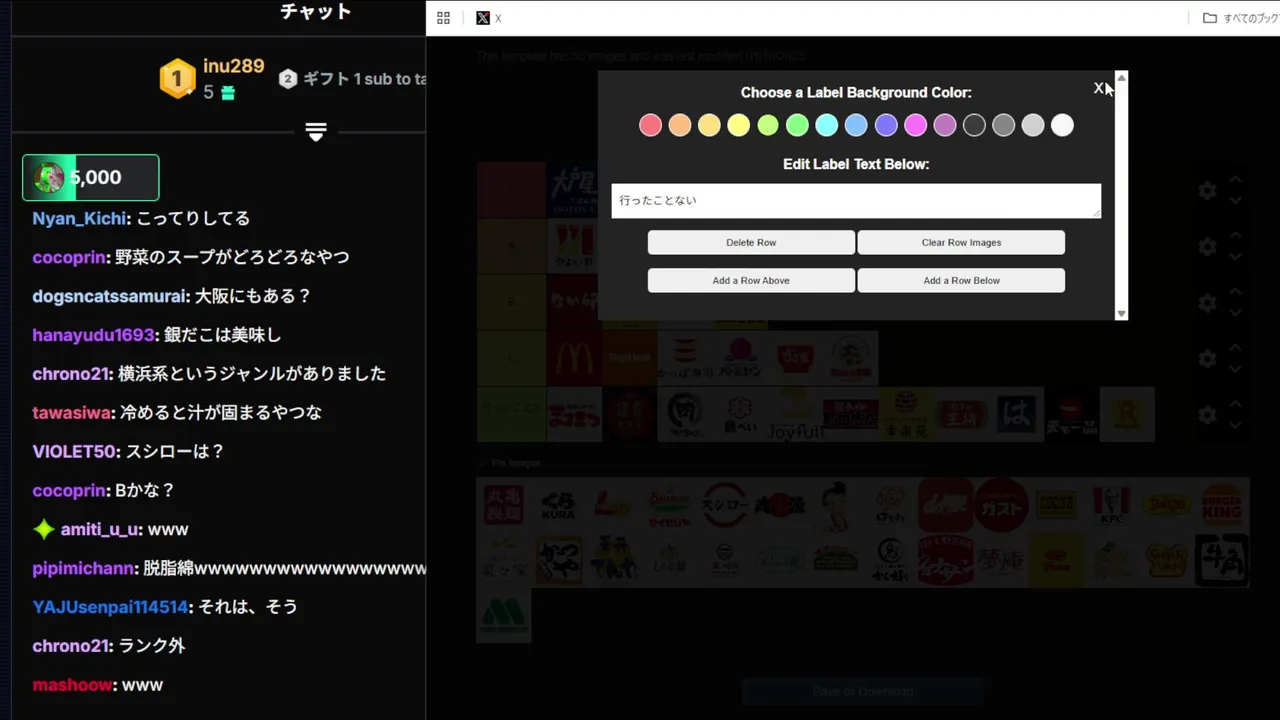Open settings gear for the Joyful row

pos(1207,414)
